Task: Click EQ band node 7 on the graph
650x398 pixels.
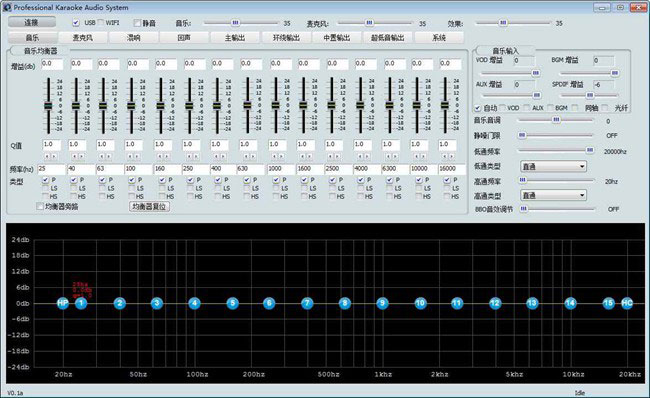Action: pos(307,303)
